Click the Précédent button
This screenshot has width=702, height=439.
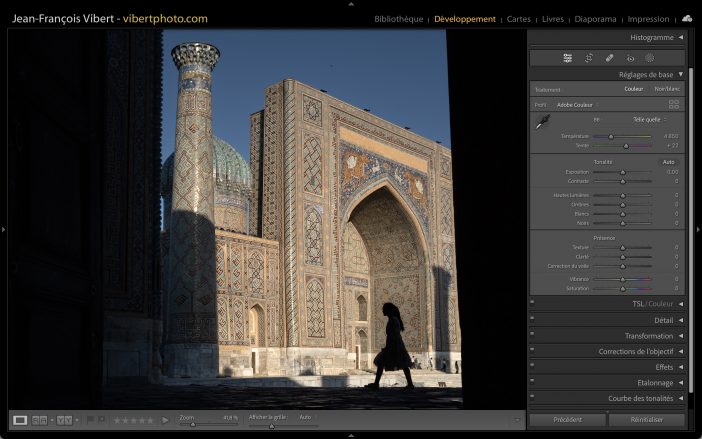(x=567, y=420)
